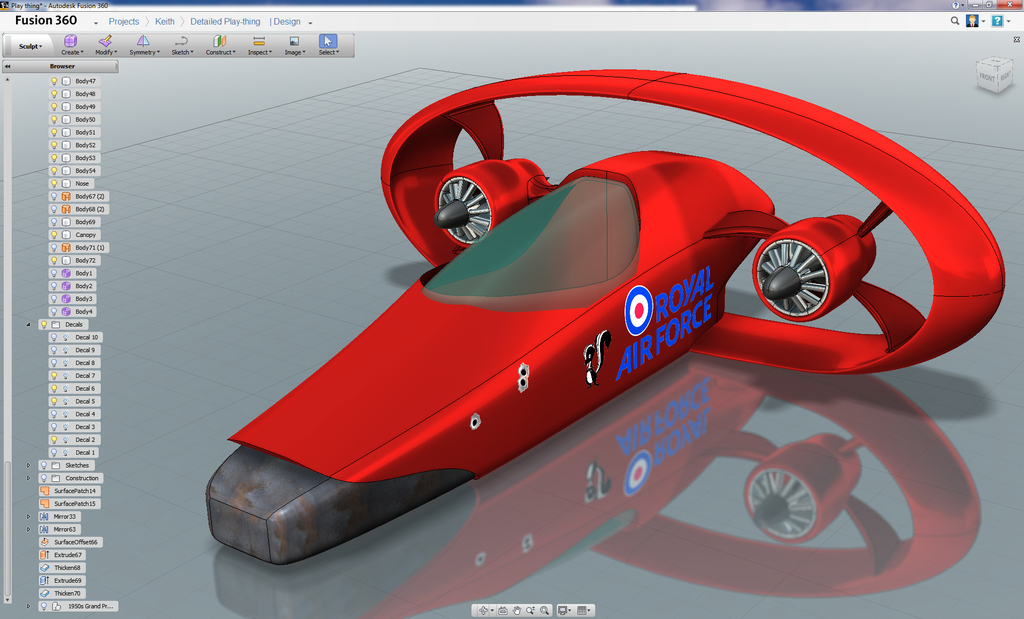The image size is (1024, 619).
Task: Toggle visibility bulb of Canopy
Action: coord(54,234)
